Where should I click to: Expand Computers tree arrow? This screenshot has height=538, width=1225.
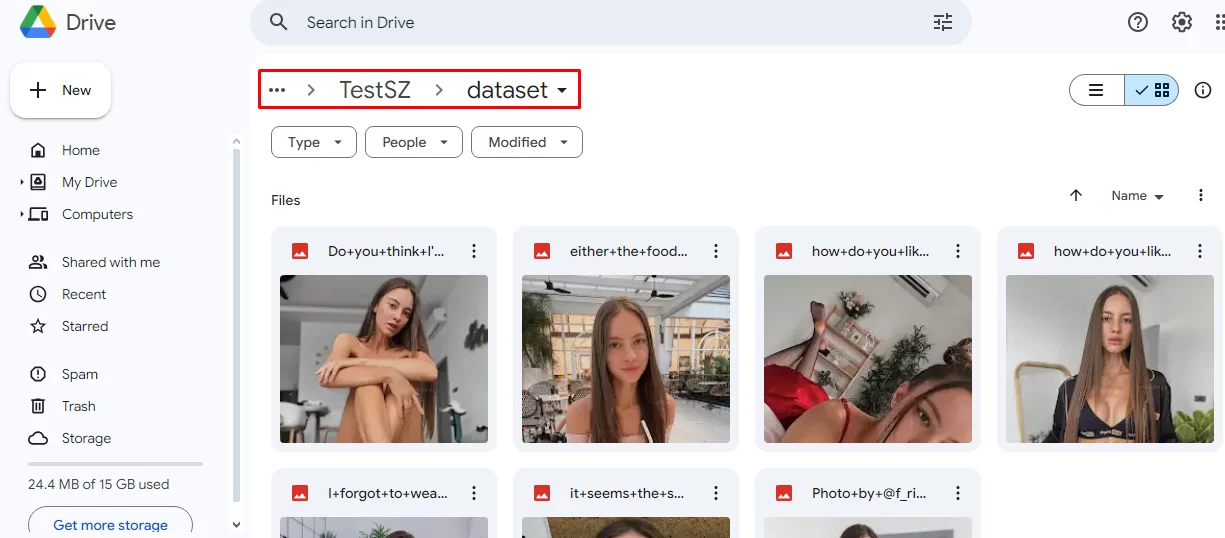point(22,214)
